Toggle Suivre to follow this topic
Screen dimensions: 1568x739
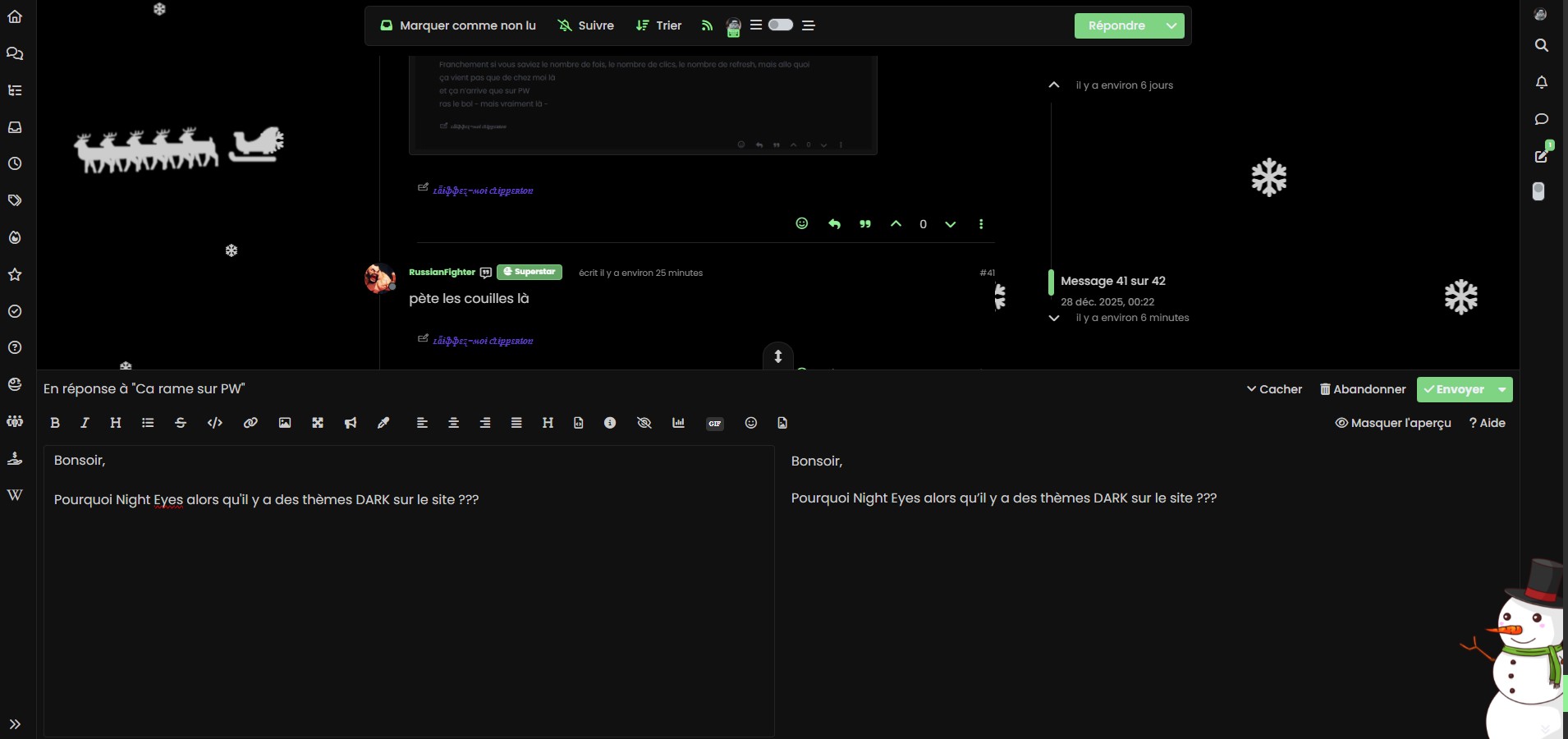tap(586, 25)
